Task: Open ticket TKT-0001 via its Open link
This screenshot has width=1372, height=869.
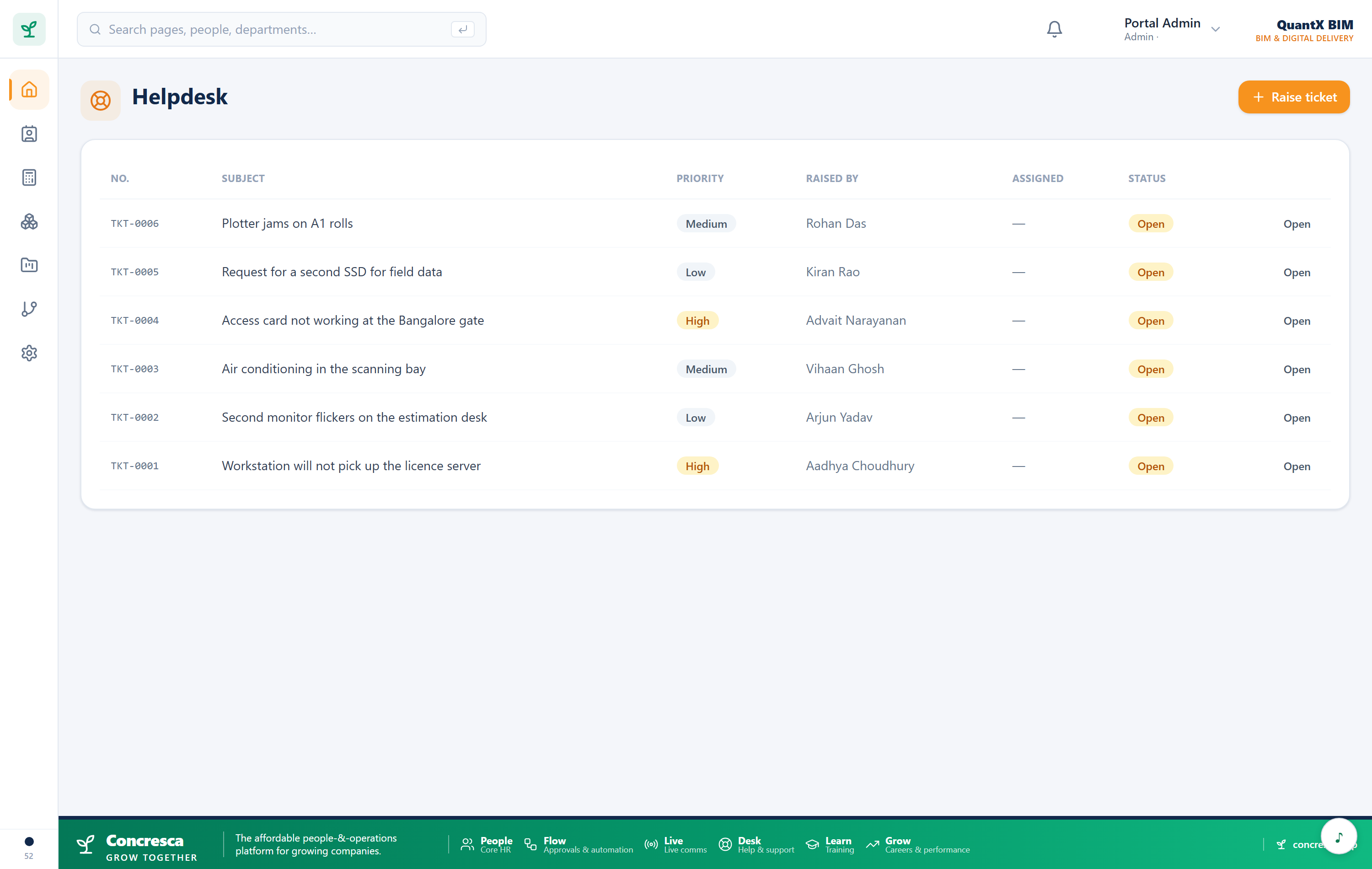Action: (1296, 466)
